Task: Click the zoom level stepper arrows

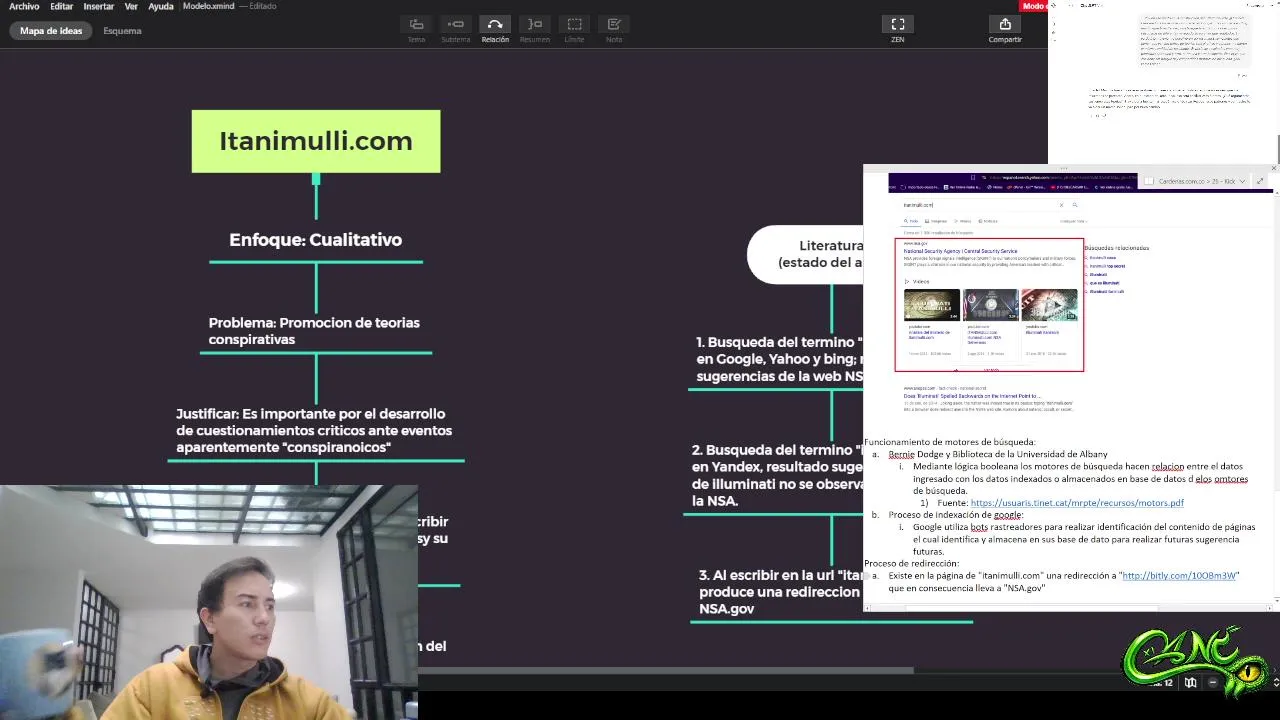Action: tap(1275, 683)
